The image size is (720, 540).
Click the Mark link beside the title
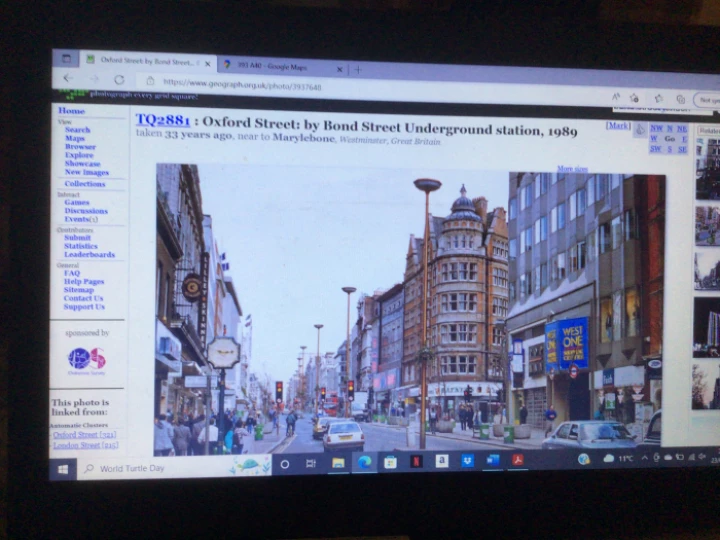tap(617, 126)
